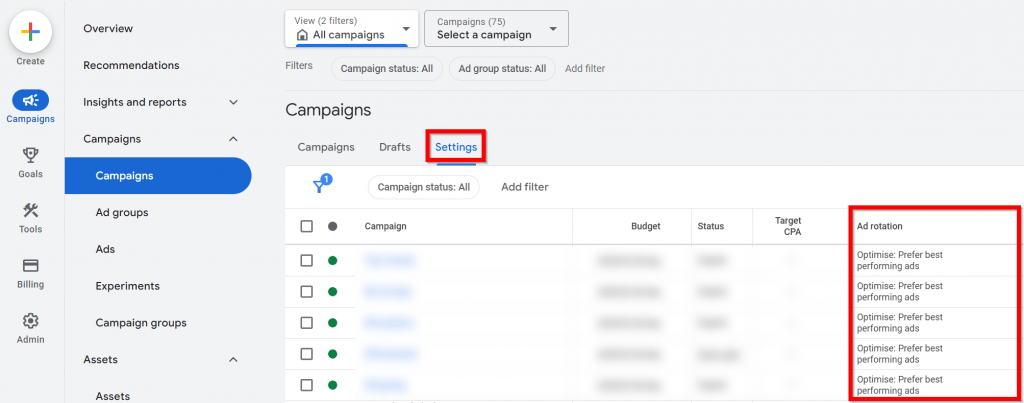Open the Assets sub-item in the sidebar

tap(112, 396)
